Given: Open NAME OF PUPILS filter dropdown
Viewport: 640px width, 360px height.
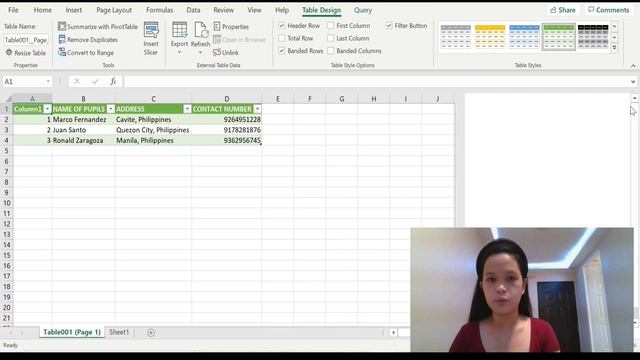Looking at the screenshot, I should (x=111, y=109).
